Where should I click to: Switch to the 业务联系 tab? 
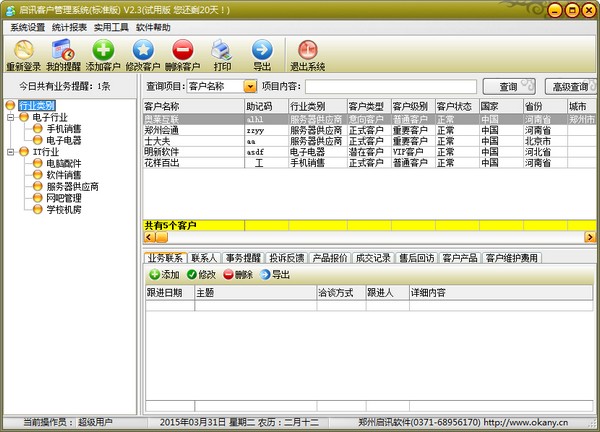point(165,258)
